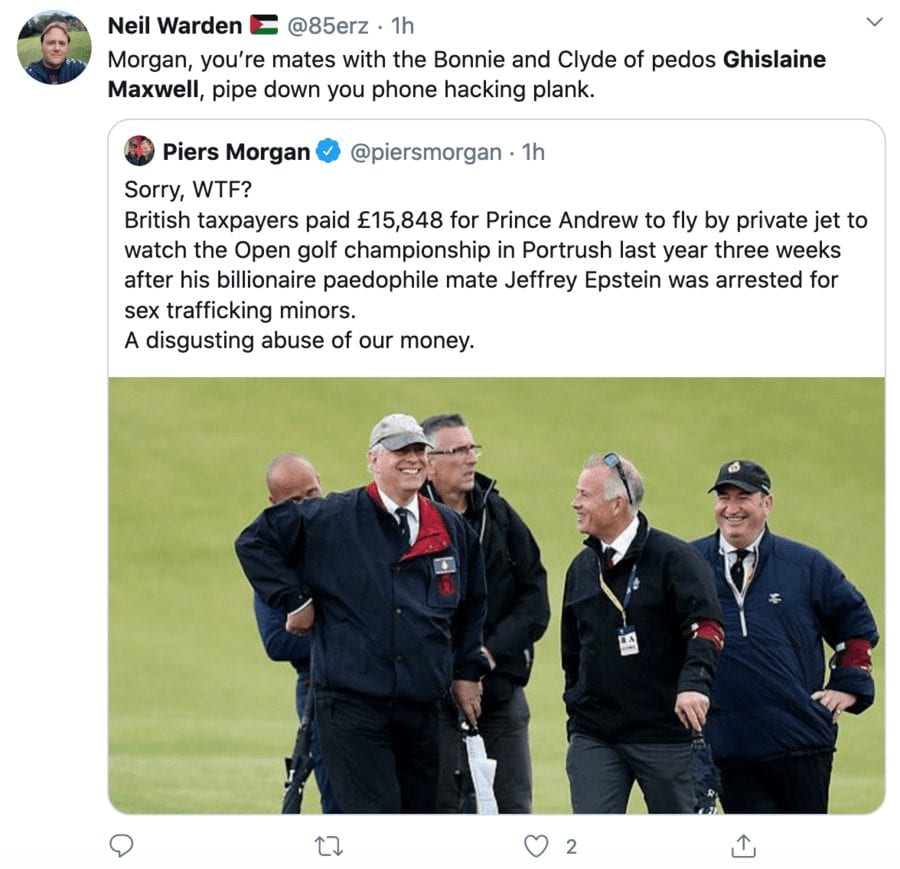Visit the @85erz handle
This screenshot has height=869, width=900.
pos(327,26)
